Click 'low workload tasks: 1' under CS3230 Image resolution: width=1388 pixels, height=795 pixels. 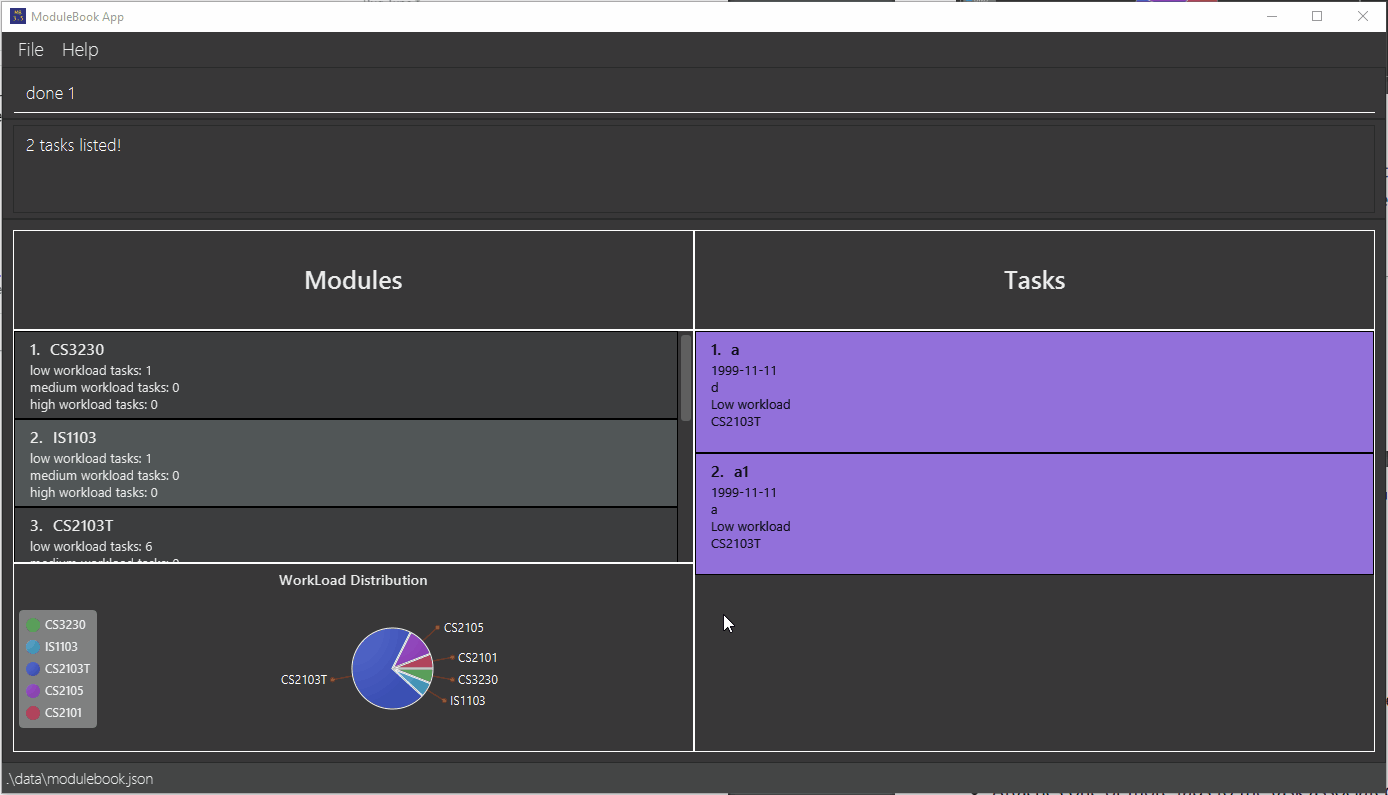(91, 371)
